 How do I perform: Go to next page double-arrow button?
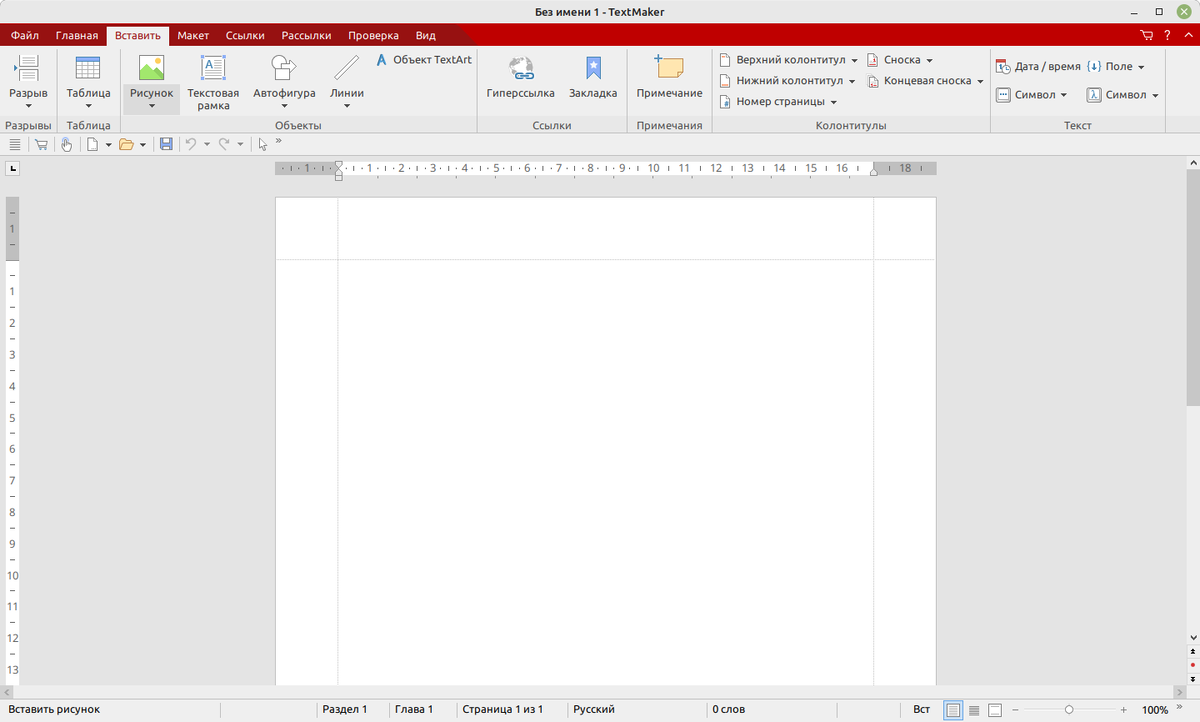[1193, 678]
